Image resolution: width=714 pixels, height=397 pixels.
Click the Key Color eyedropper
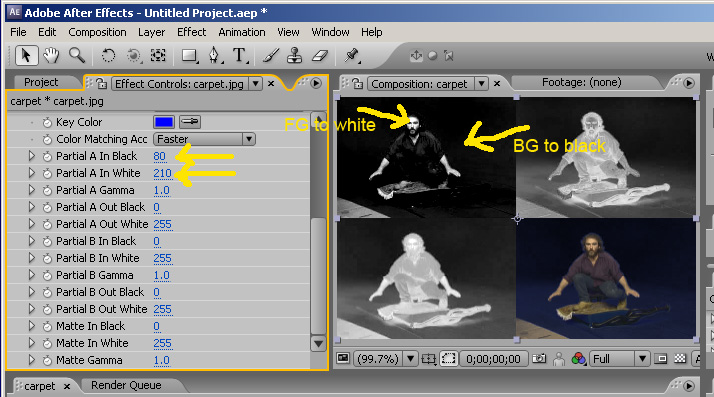[x=190, y=122]
